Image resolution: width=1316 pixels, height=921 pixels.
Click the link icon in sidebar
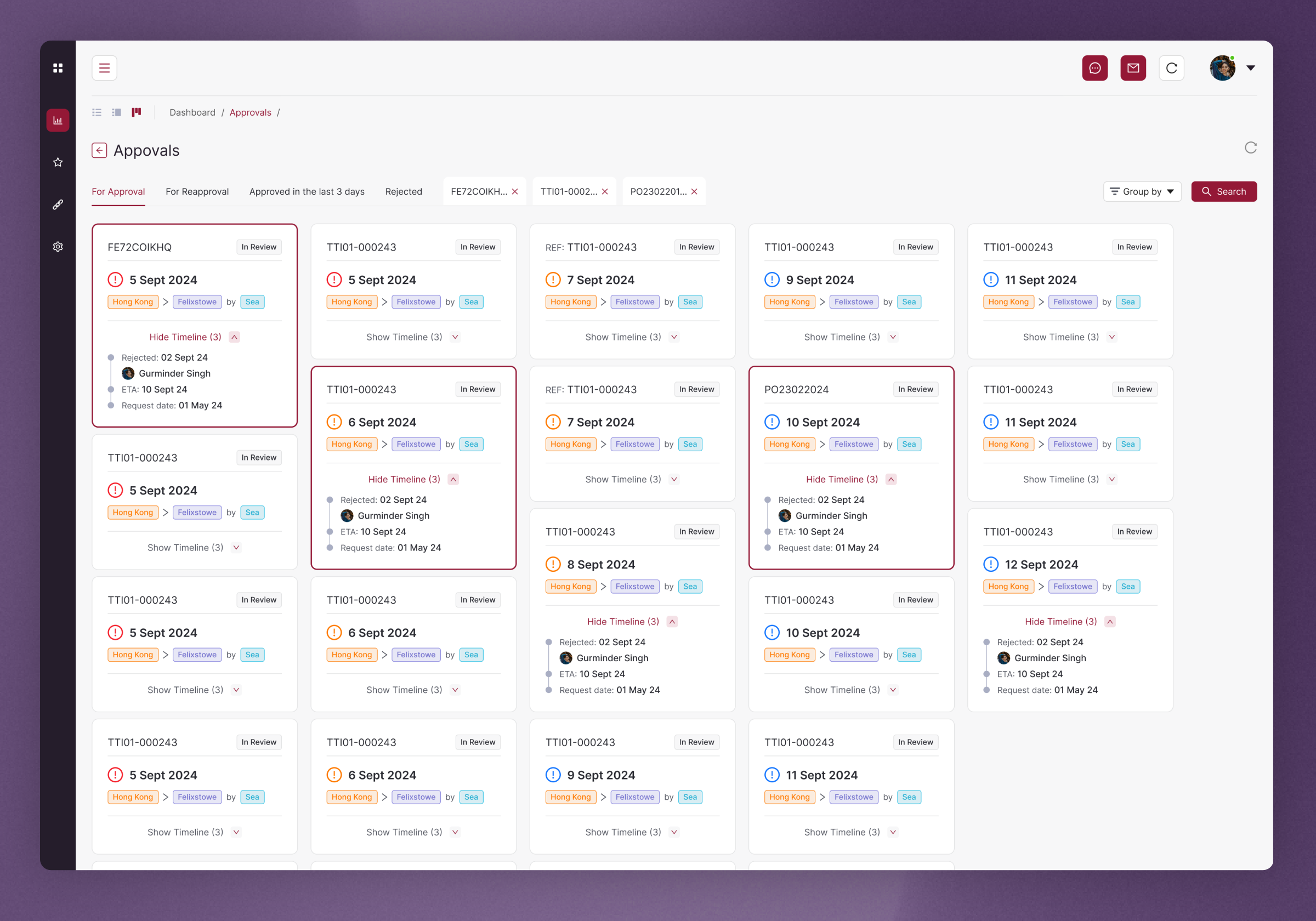(58, 204)
